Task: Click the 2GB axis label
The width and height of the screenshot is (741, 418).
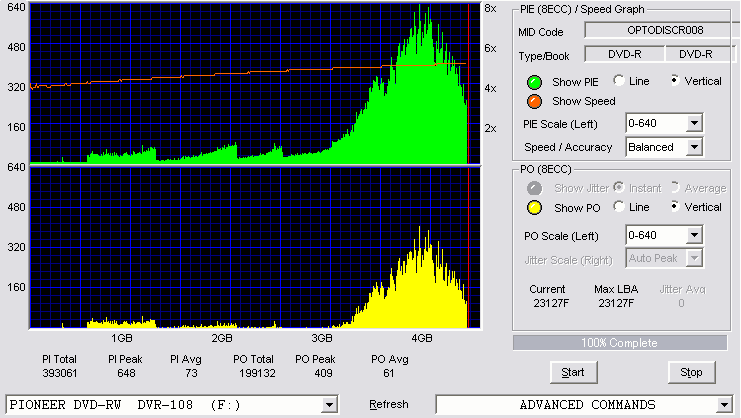Action: click(x=222, y=338)
